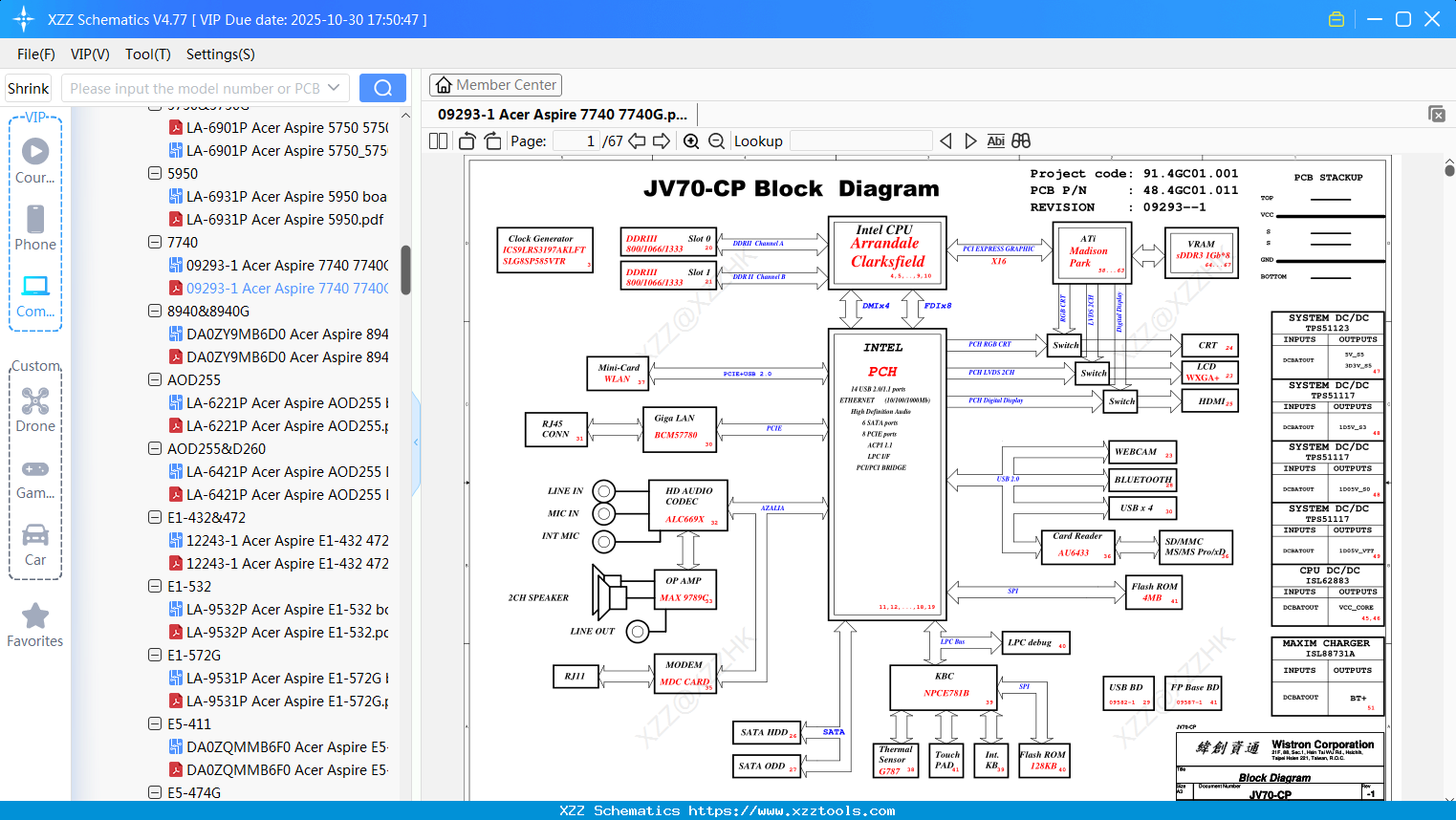Collapse the 5950 tree folder
Screen dimensions: 1456x820
click(x=155, y=174)
